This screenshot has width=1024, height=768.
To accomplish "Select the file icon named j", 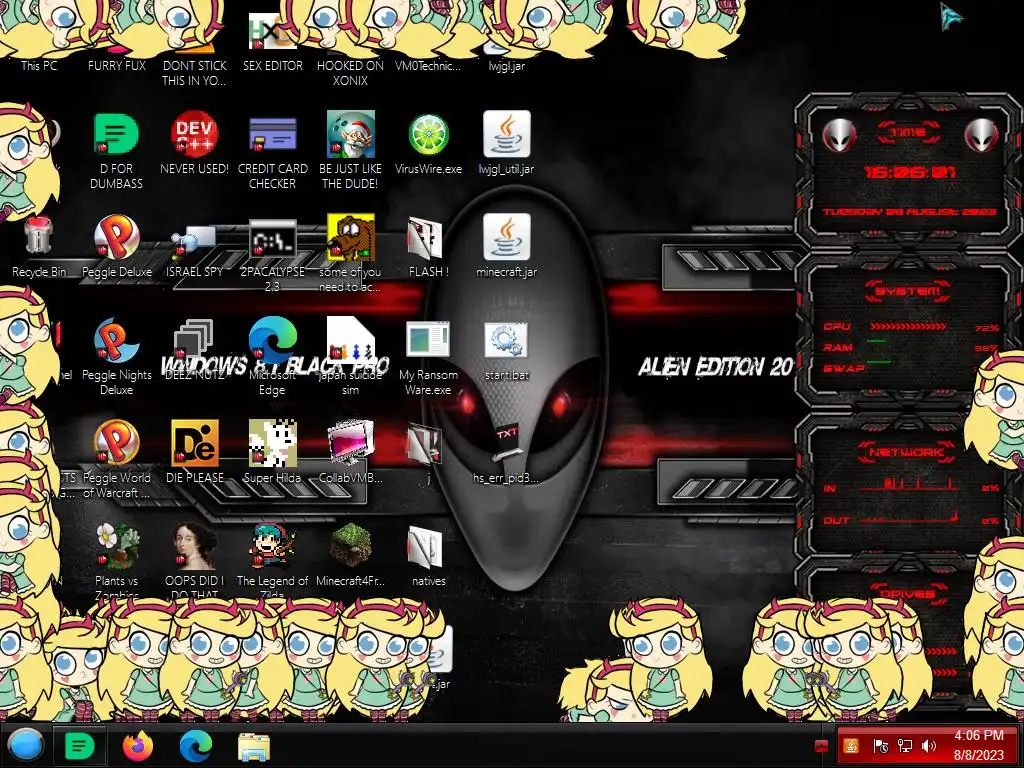I will (x=425, y=444).
